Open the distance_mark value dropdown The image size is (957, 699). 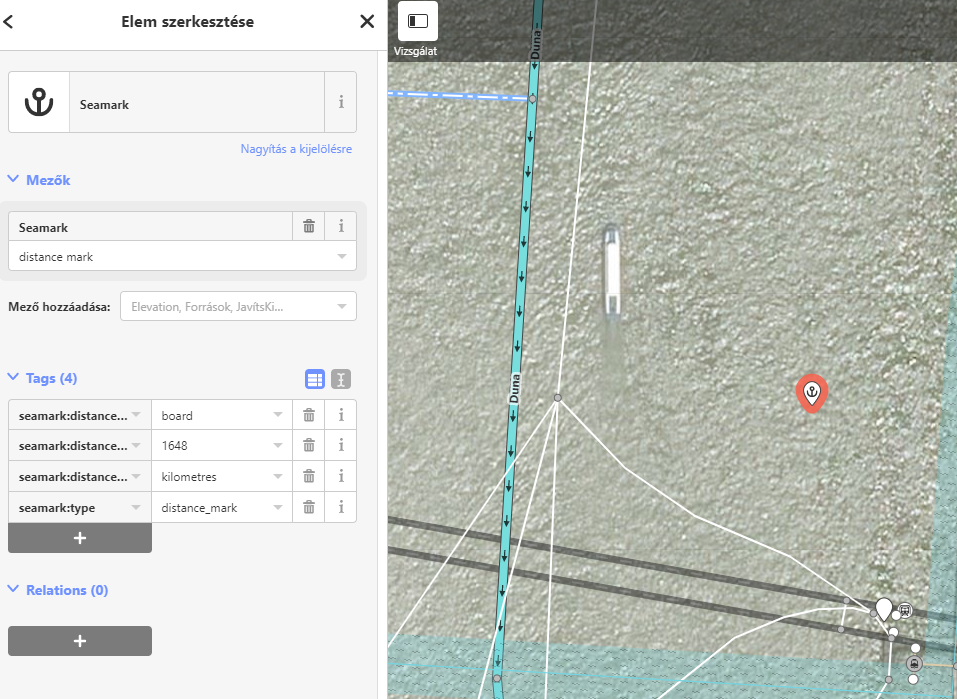pyautogui.click(x=278, y=507)
